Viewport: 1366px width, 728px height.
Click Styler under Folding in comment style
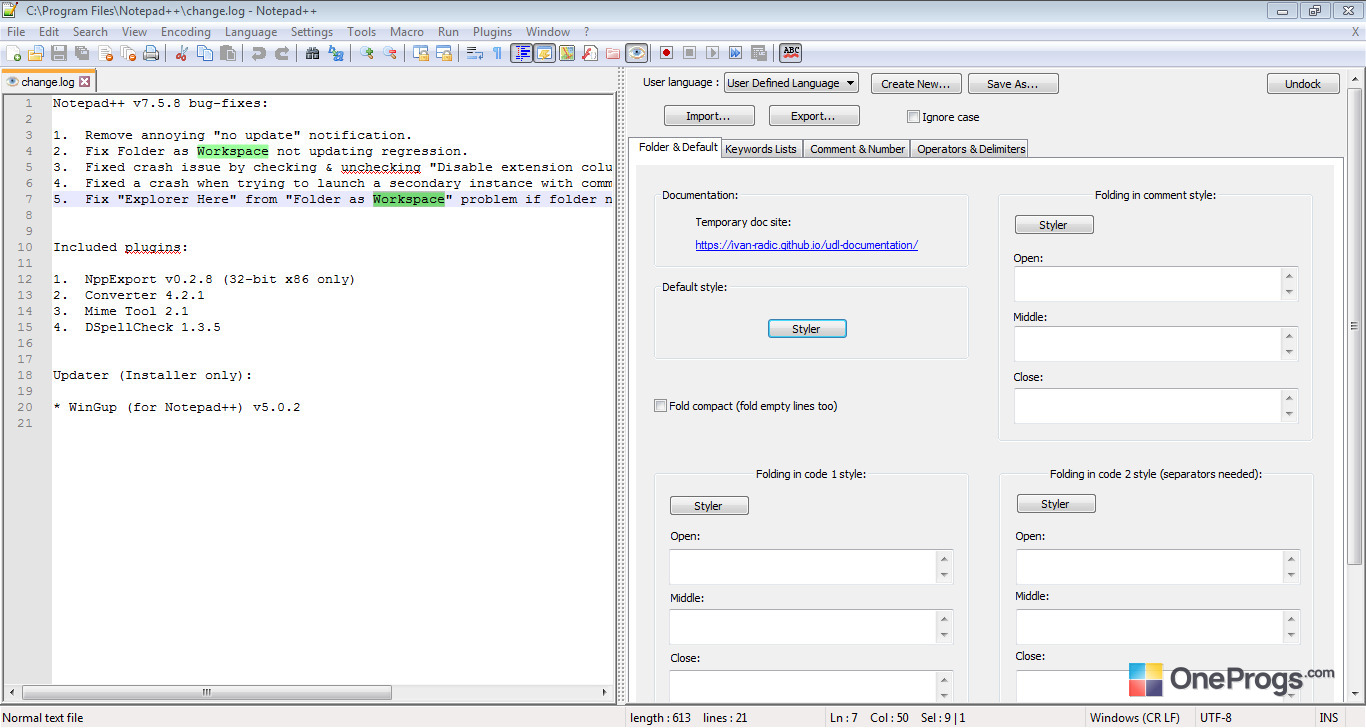1054,225
